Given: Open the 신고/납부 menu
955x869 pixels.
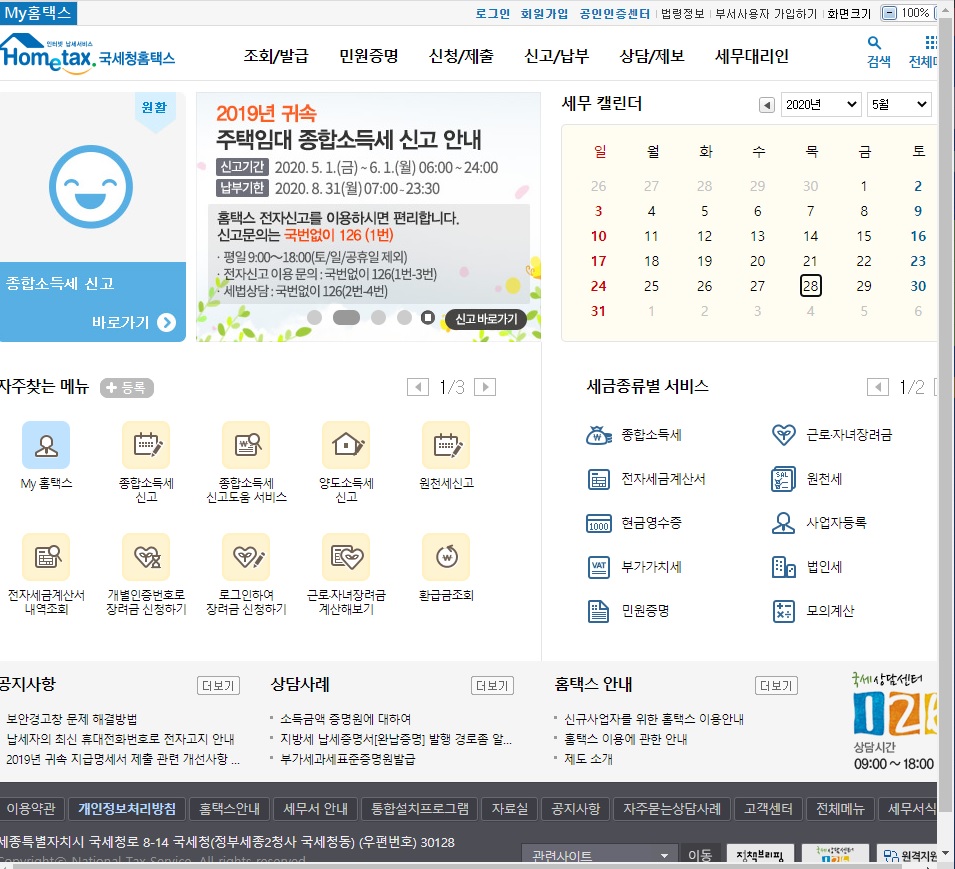Looking at the screenshot, I should point(557,56).
